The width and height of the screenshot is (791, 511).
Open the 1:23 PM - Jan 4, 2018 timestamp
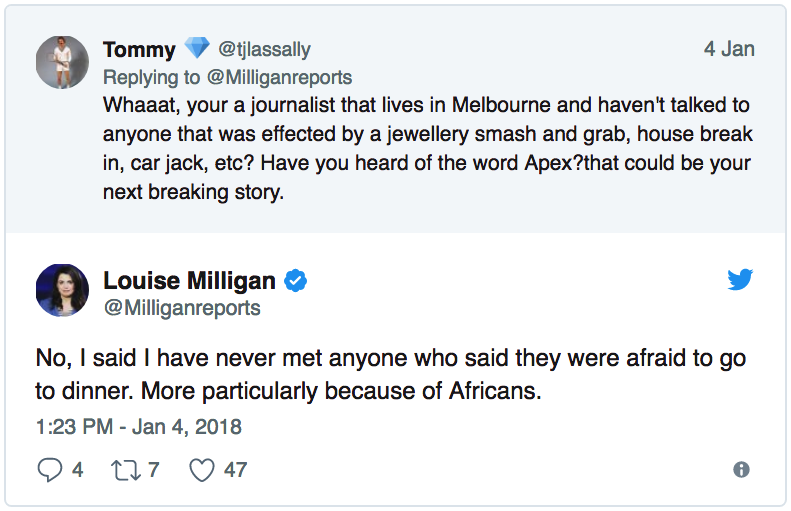click(139, 427)
